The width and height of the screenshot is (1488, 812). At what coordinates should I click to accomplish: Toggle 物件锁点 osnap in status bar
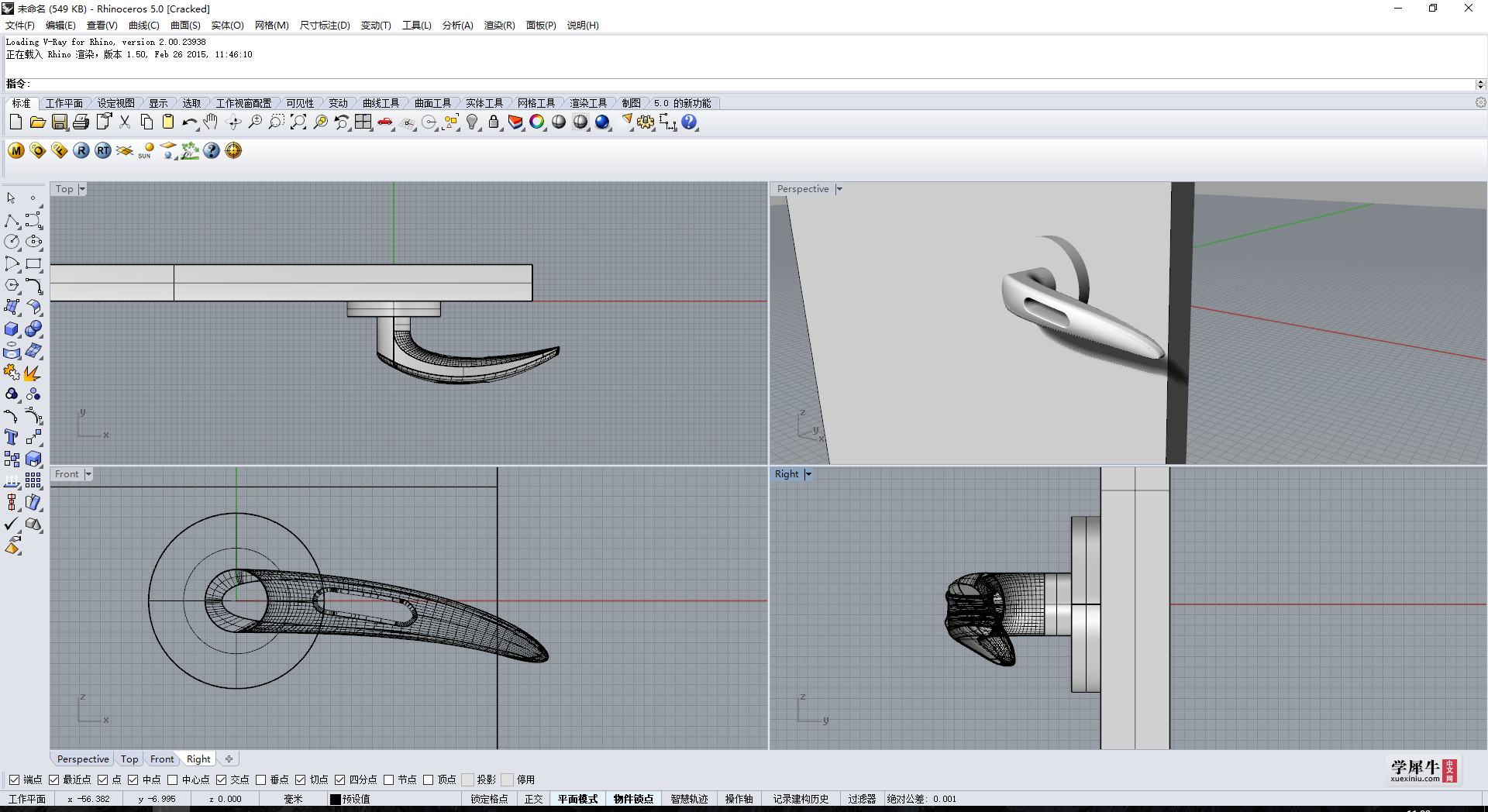pos(633,799)
